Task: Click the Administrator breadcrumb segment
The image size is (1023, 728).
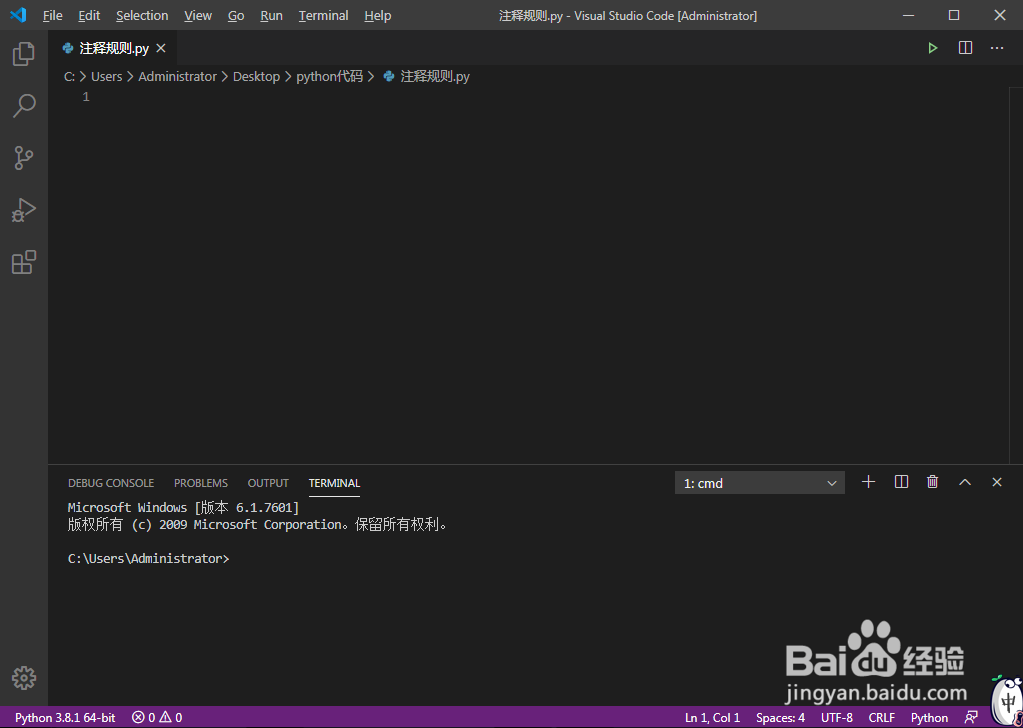Action: 177,76
